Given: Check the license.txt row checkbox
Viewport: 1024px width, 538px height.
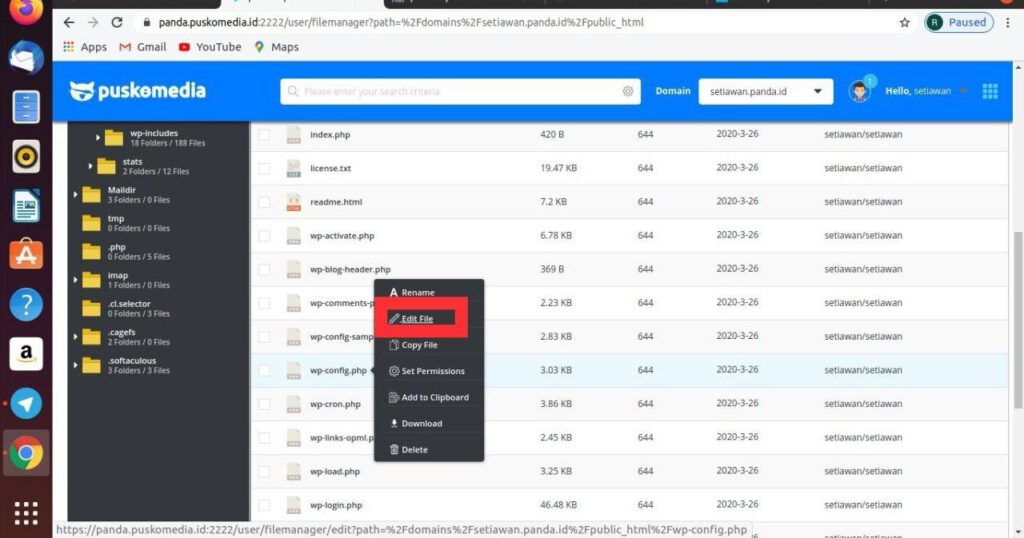Looking at the screenshot, I should (264, 168).
